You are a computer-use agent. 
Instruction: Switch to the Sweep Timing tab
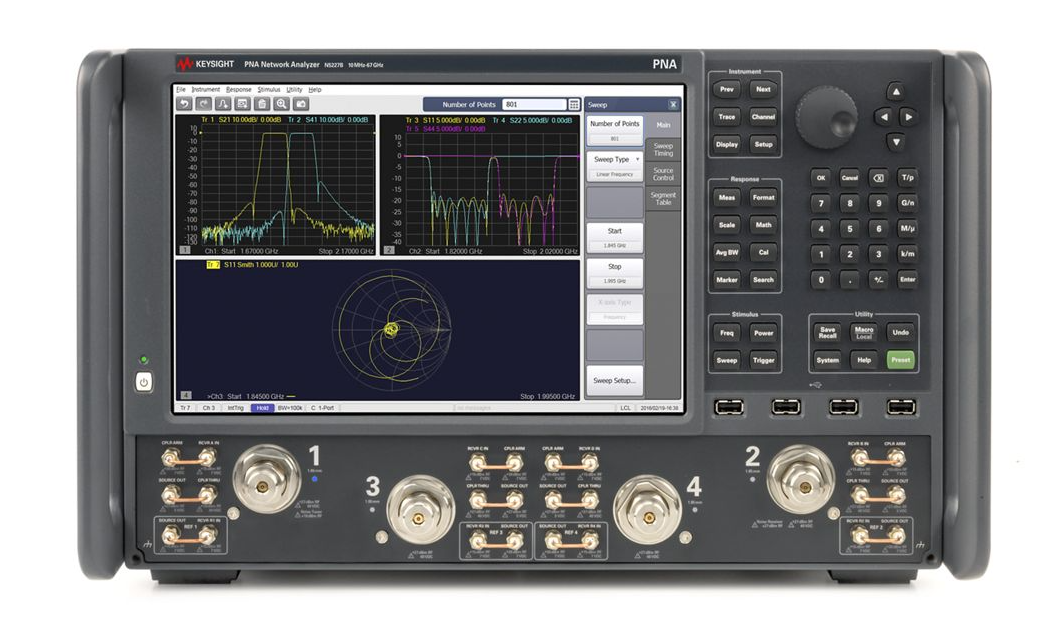coord(663,150)
